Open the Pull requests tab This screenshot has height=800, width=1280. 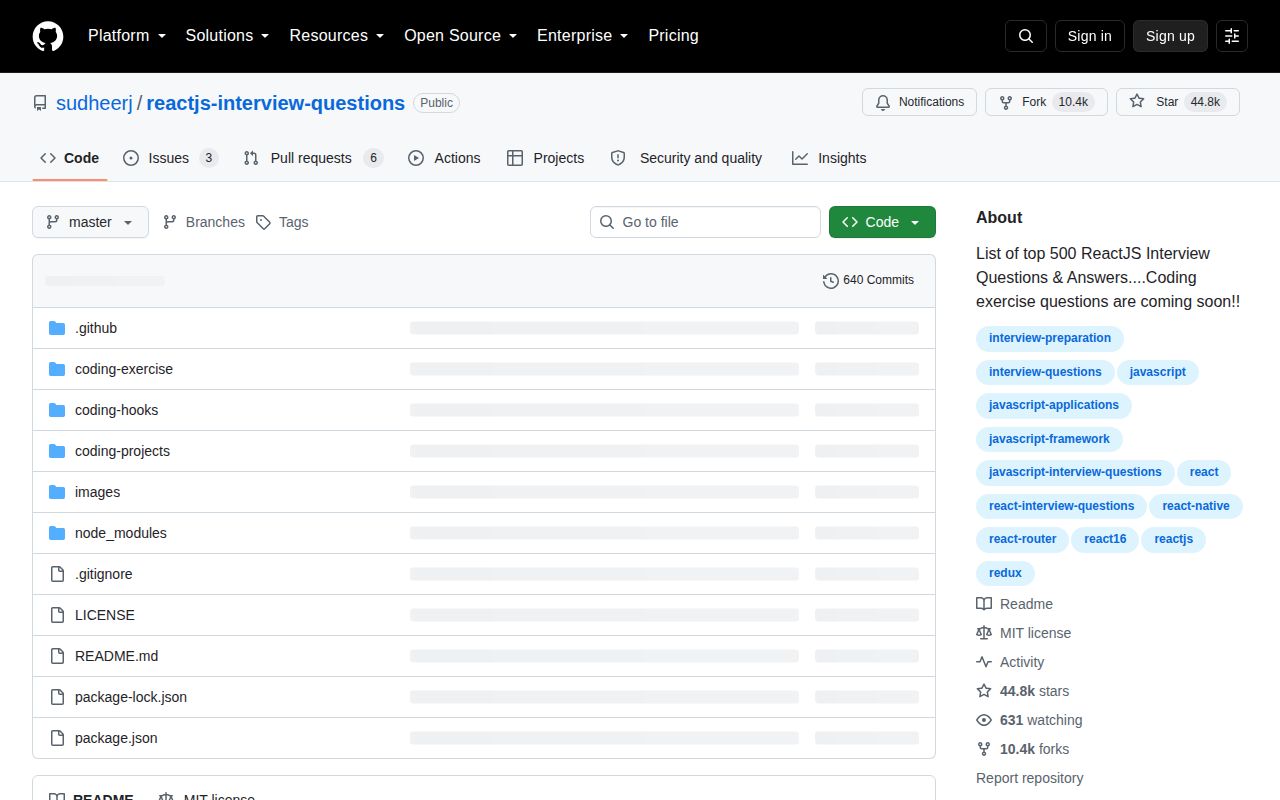[x=313, y=158]
